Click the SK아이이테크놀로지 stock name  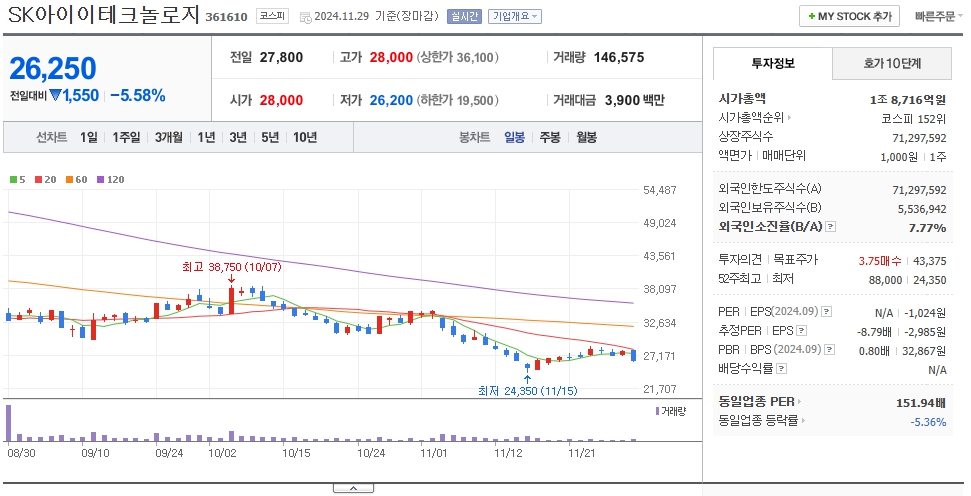pos(103,15)
